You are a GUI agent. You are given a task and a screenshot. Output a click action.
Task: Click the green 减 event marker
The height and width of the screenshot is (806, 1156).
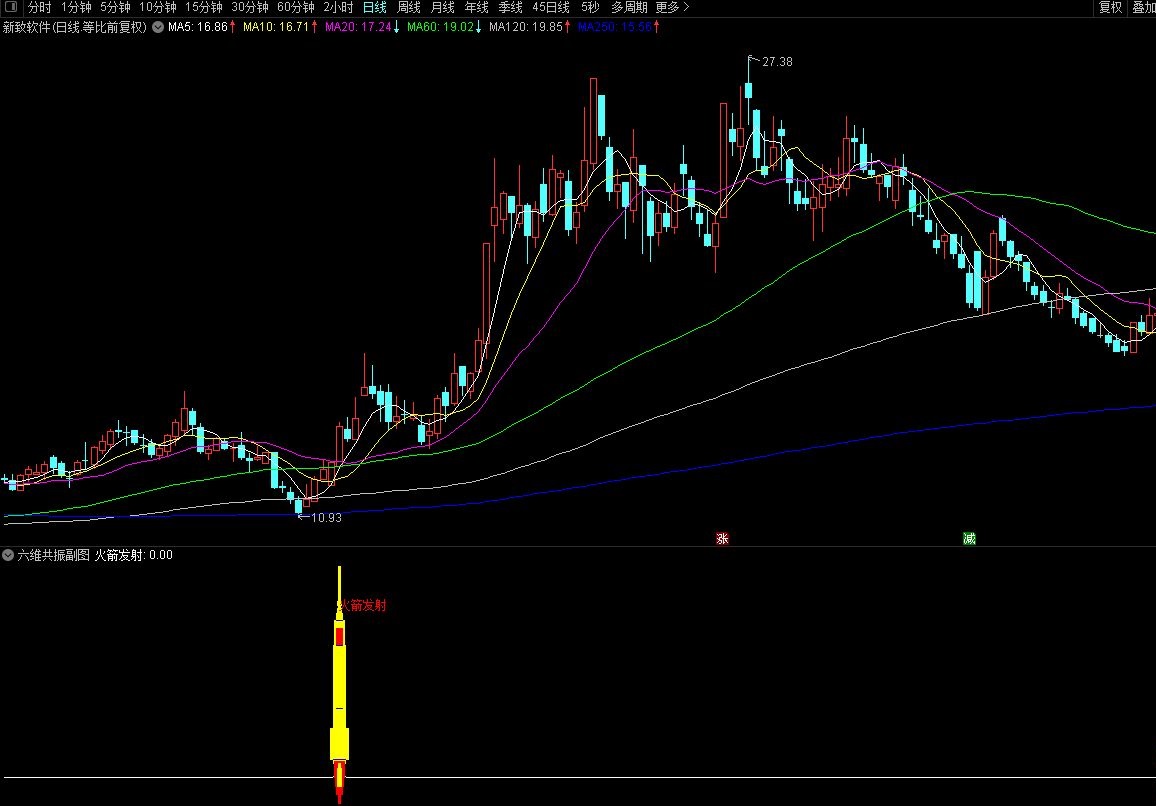click(969, 538)
